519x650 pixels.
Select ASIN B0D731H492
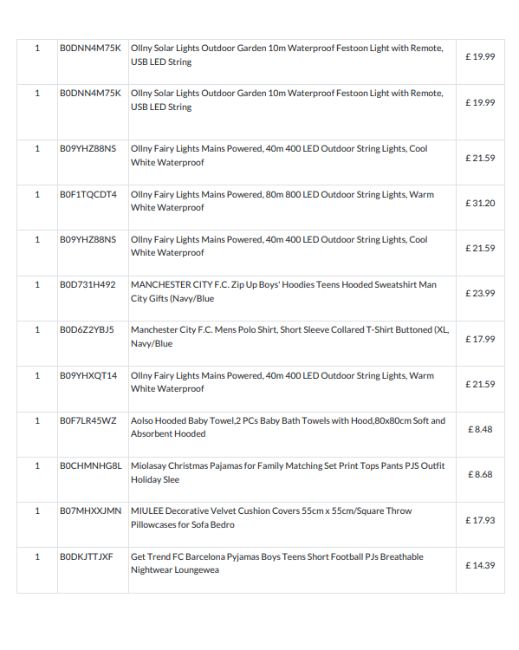point(87,285)
